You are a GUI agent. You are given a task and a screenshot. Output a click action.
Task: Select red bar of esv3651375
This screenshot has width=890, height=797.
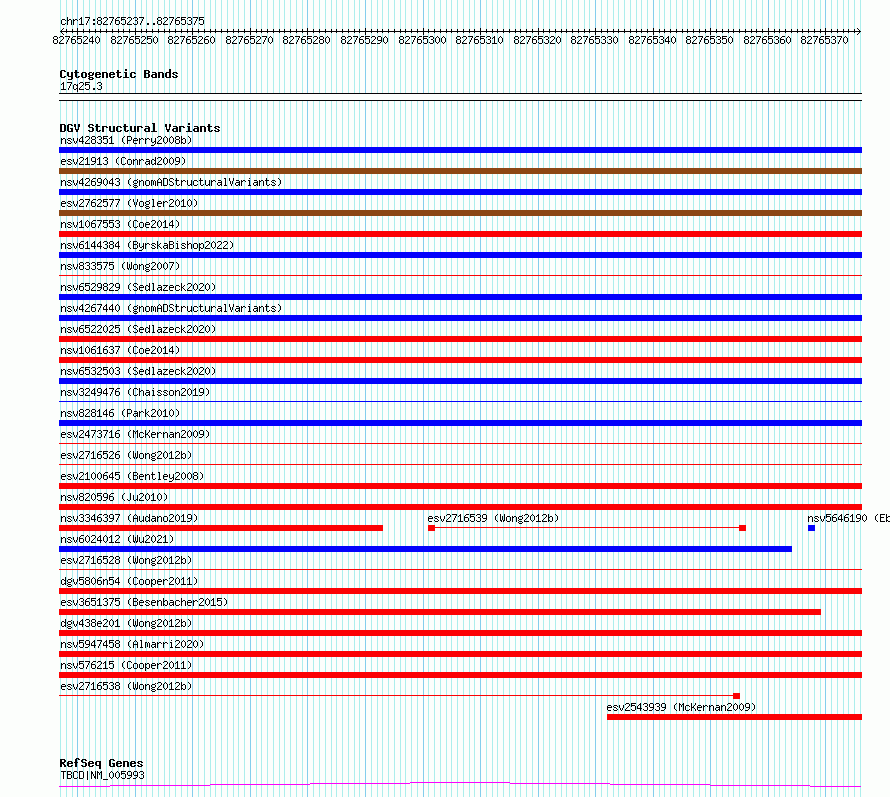440,612
